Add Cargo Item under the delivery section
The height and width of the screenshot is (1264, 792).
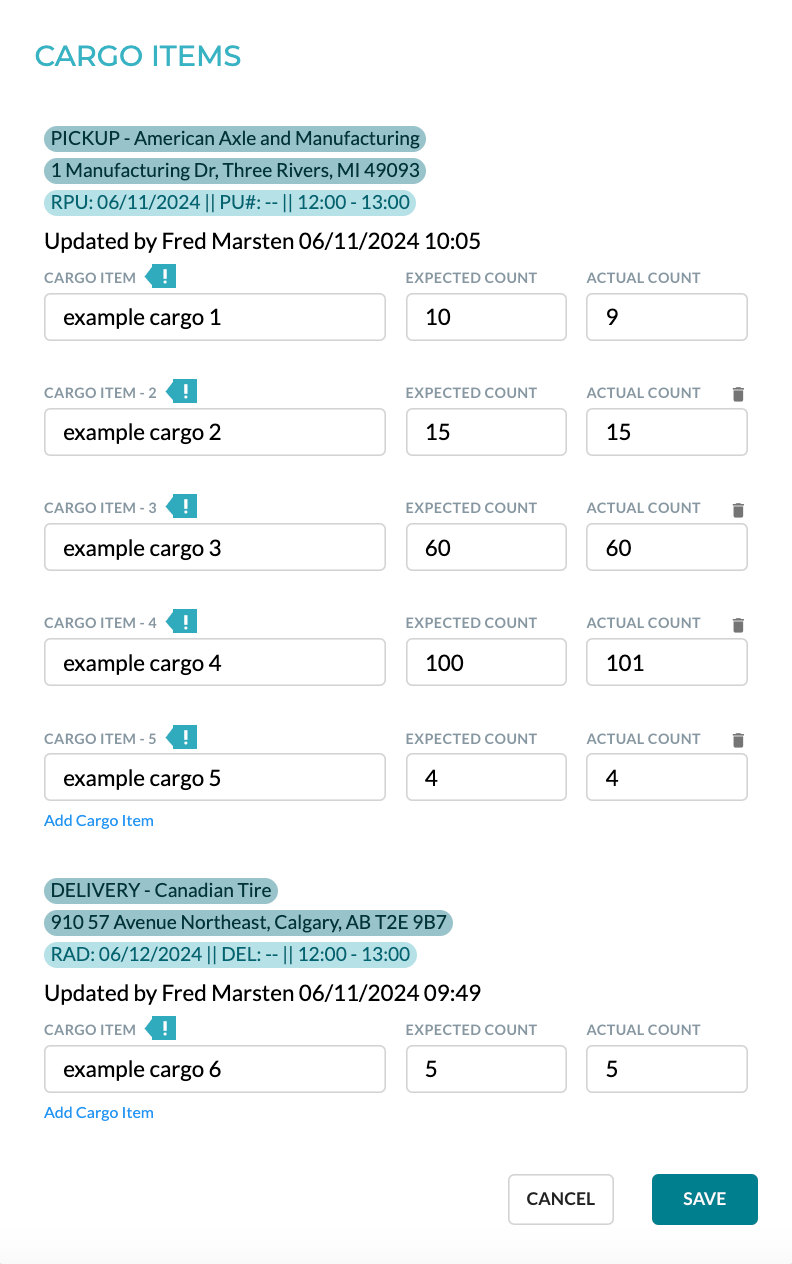click(x=99, y=1112)
